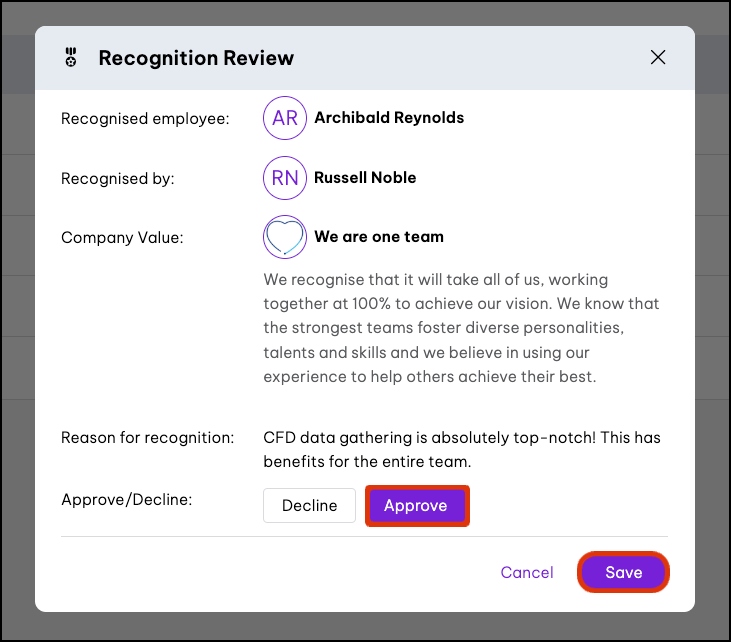The image size is (731, 642).
Task: Click the Recognition Review title text
Action: tap(196, 58)
